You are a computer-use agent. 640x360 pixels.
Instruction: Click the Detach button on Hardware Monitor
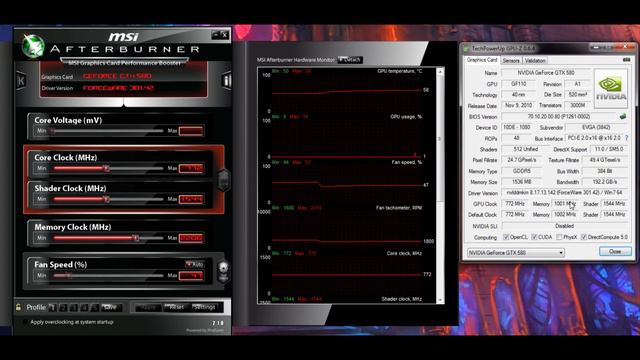(350, 60)
